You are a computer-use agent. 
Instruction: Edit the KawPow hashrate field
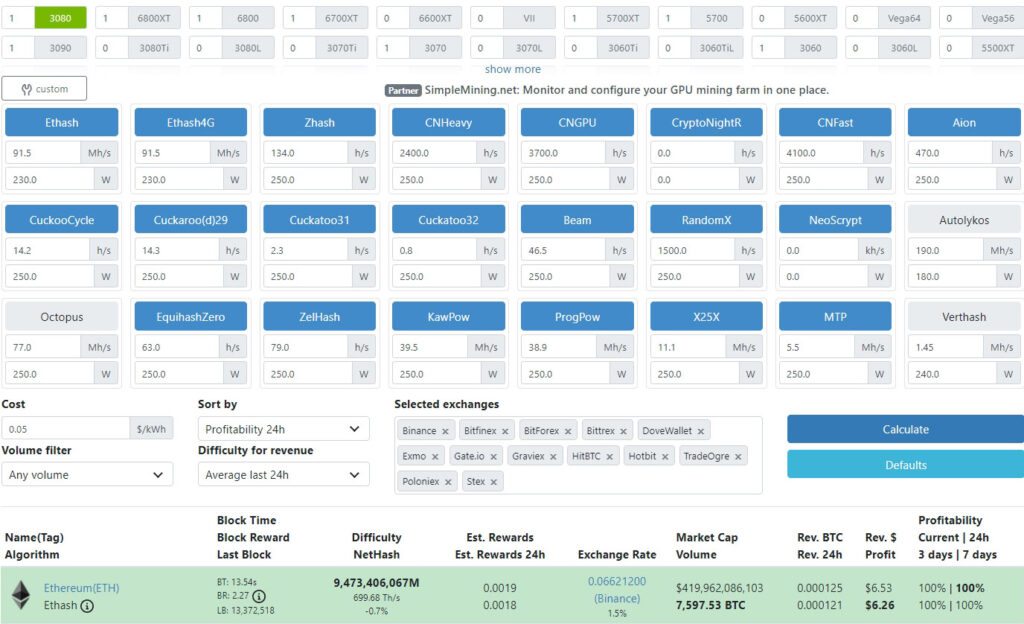(429, 347)
